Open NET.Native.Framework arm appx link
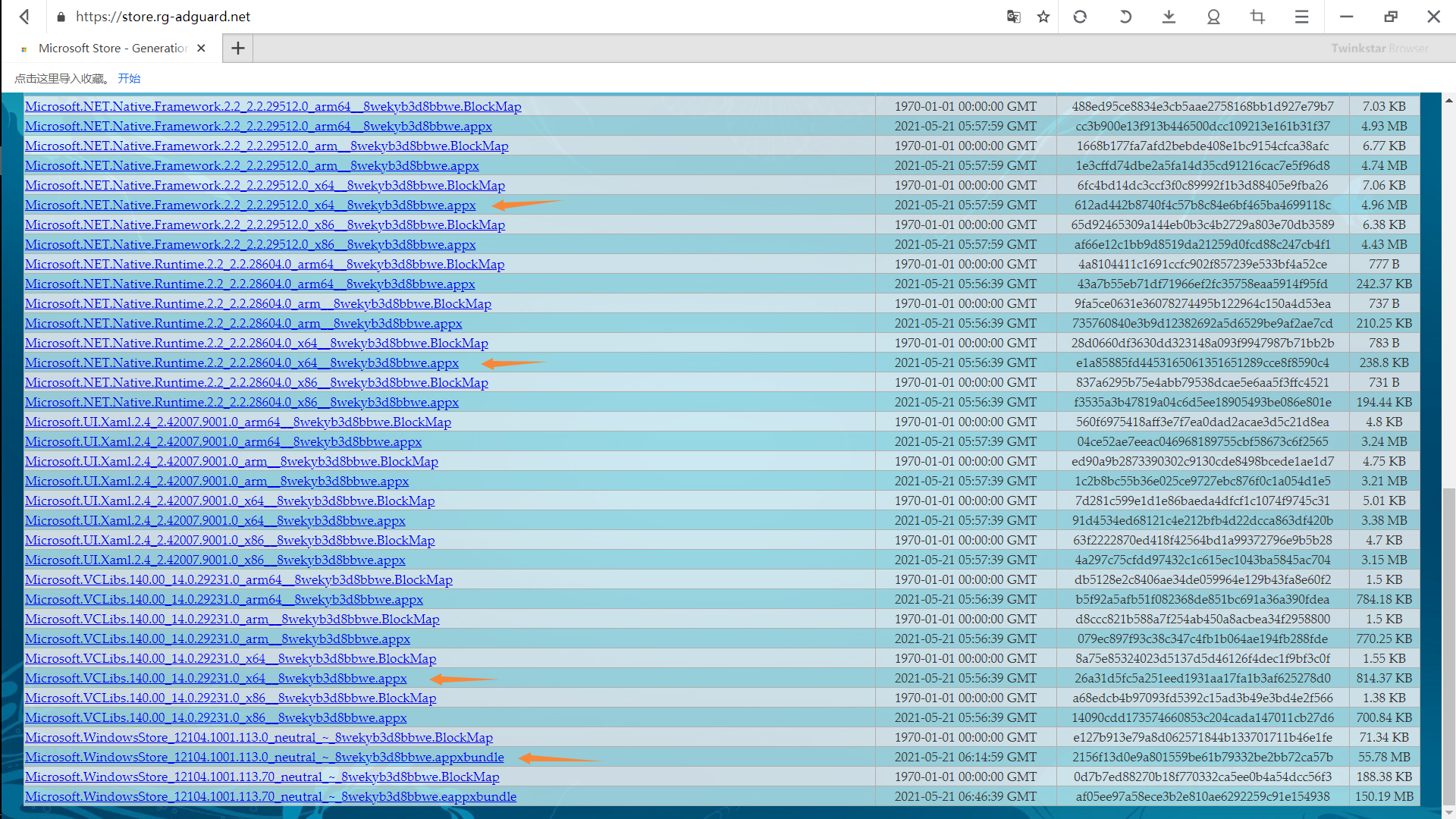Image resolution: width=1456 pixels, height=819 pixels. (252, 165)
